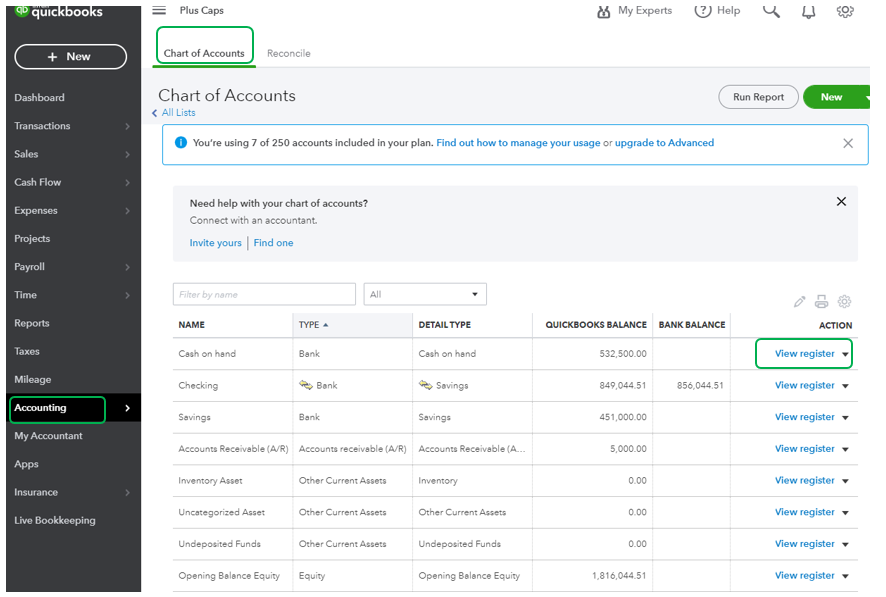
Task: View register for Checking account
Action: coord(804,385)
